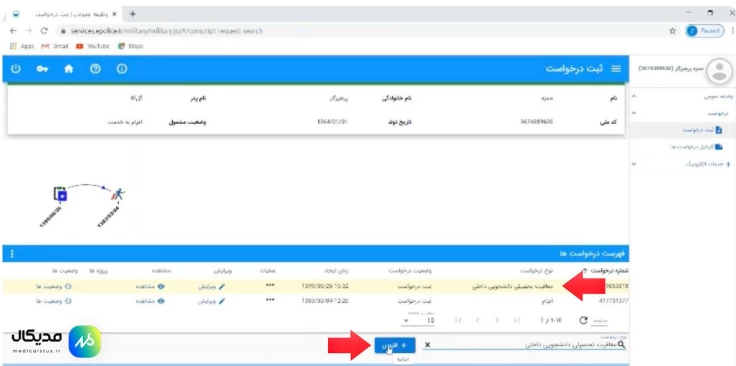Image resolution: width=736 pixels, height=366 pixels.
Task: Open the Maps bookmark
Action: 130,46
